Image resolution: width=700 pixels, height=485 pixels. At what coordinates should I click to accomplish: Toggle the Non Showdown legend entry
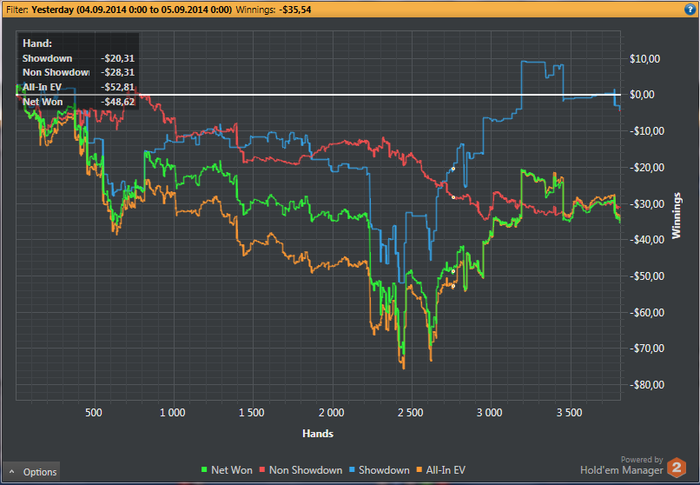pyautogui.click(x=300, y=470)
